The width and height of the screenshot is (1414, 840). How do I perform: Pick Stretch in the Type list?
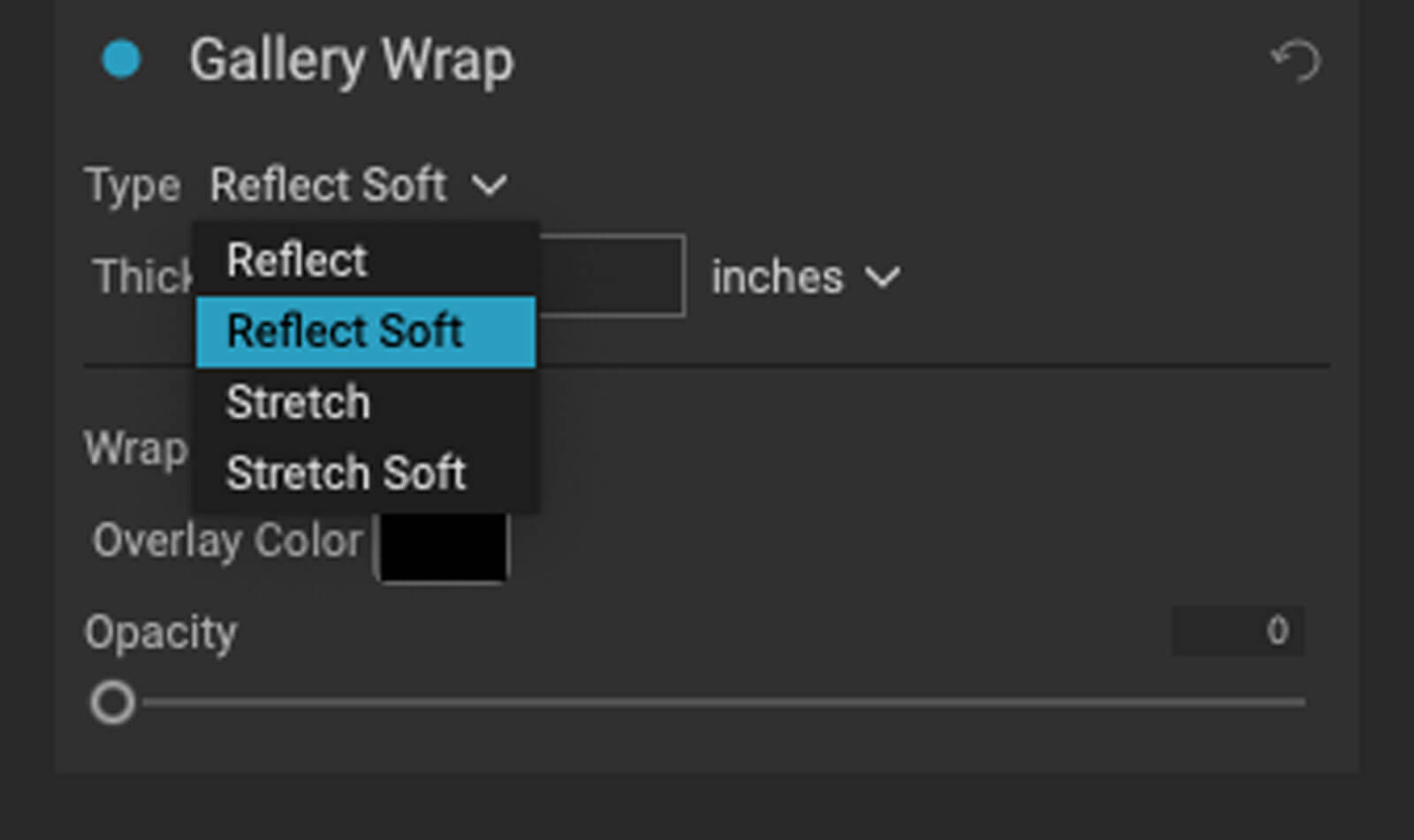(298, 403)
